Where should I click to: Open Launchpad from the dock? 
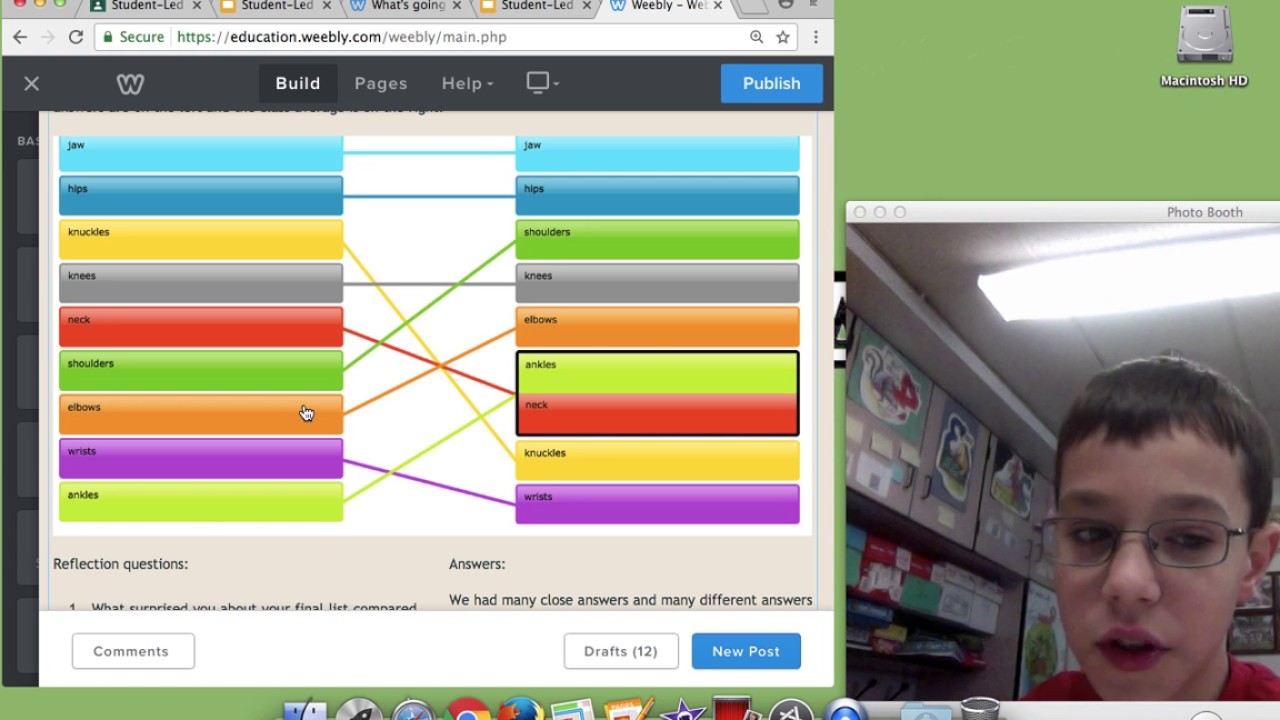[359, 709]
